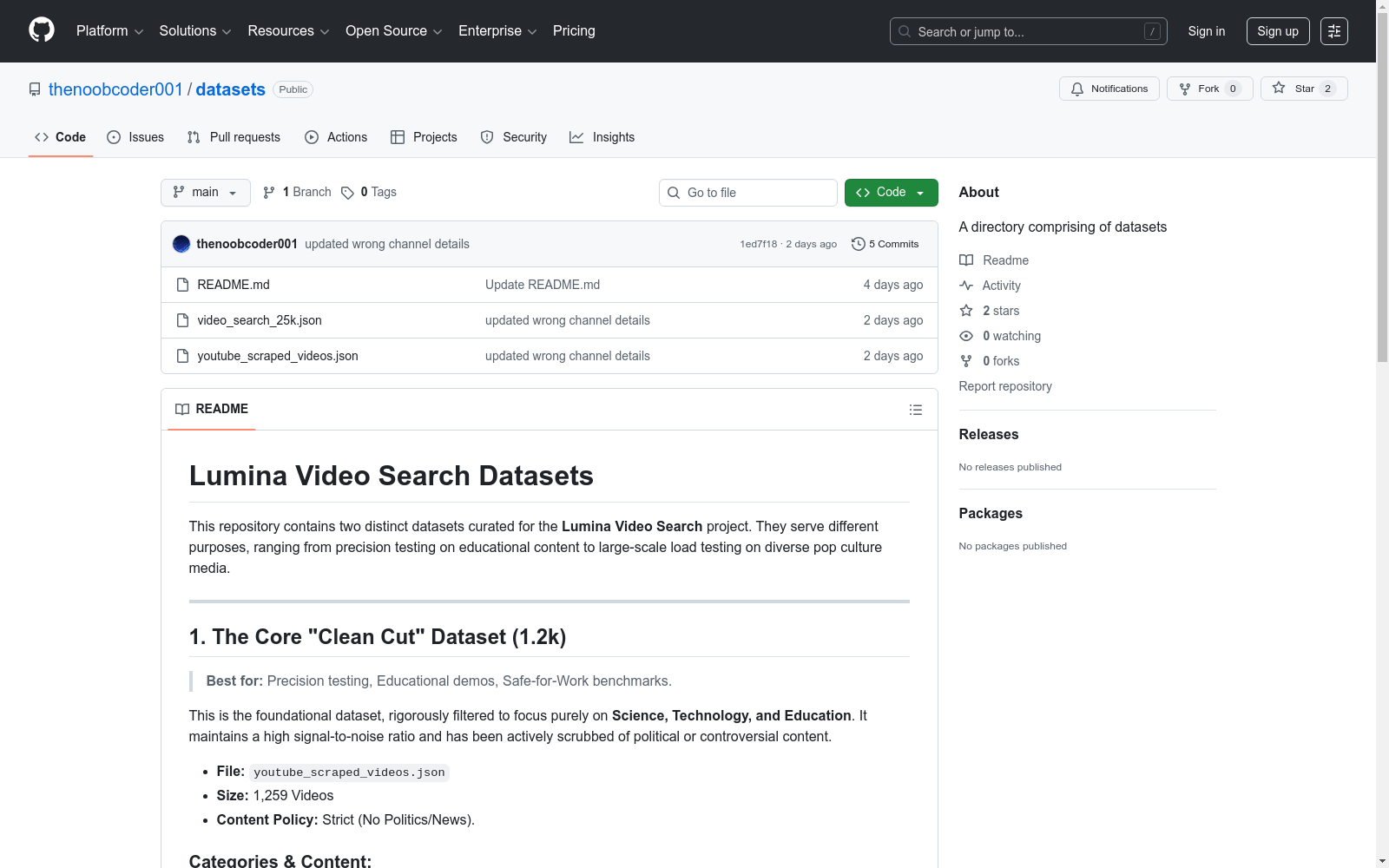Open youtube_scraped_videos.json file
The image size is (1389, 868).
pyautogui.click(x=278, y=356)
